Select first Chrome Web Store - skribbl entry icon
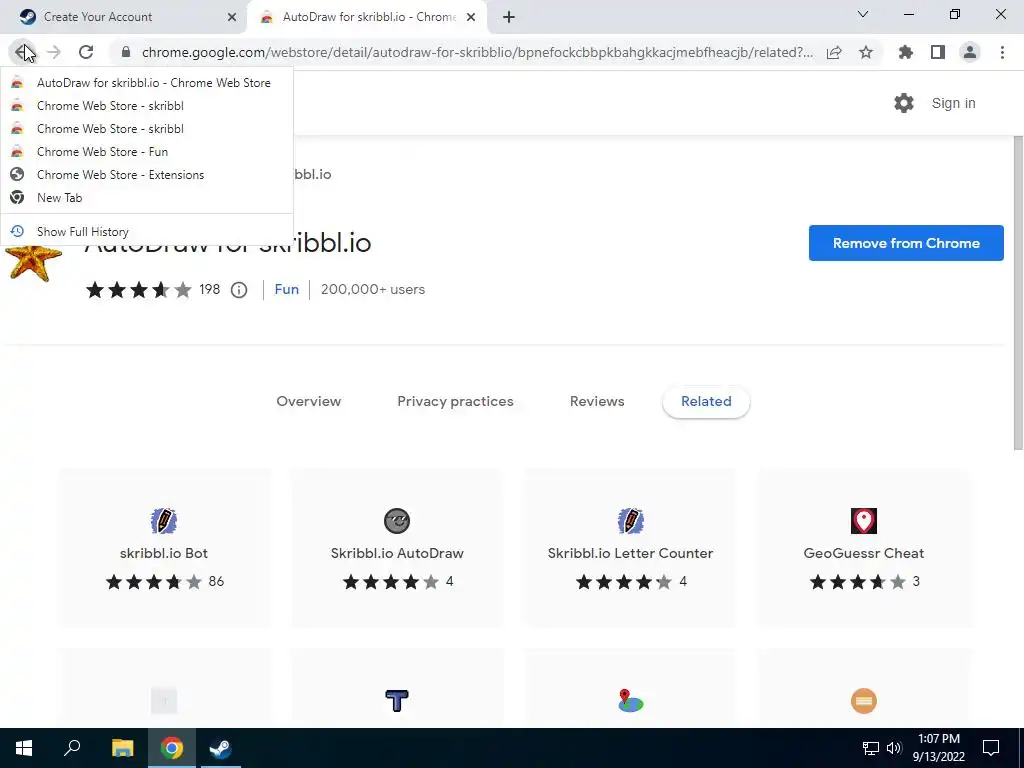Screen dimensions: 1024x768 (18, 106)
